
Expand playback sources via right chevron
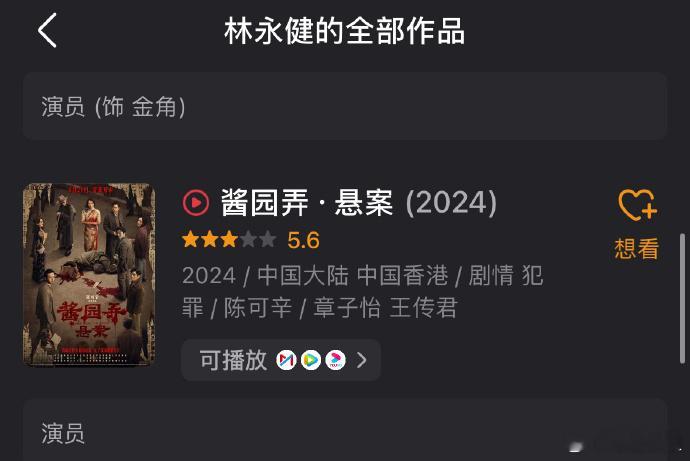click(362, 360)
